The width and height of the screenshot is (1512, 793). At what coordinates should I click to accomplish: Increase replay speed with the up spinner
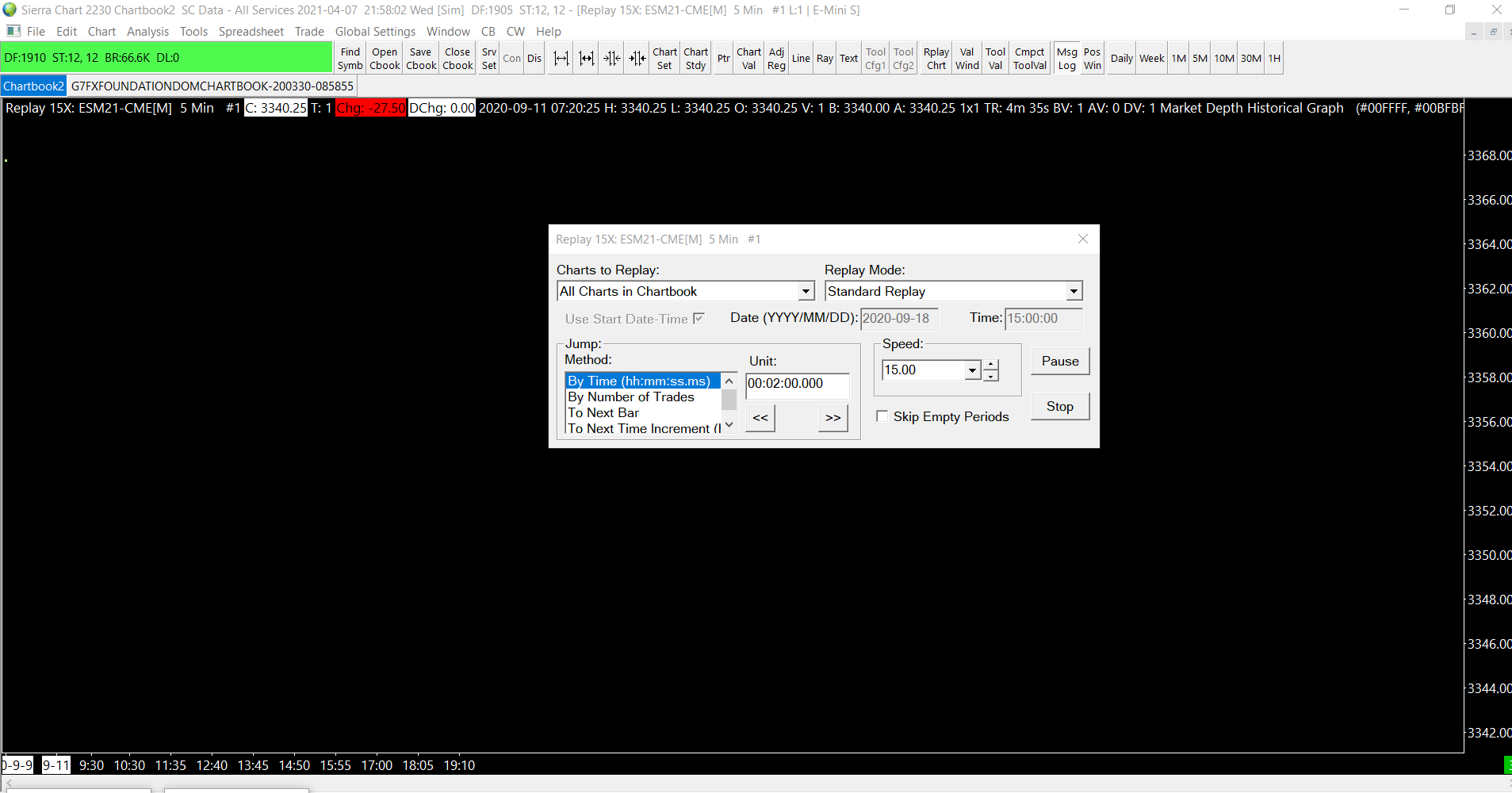991,365
